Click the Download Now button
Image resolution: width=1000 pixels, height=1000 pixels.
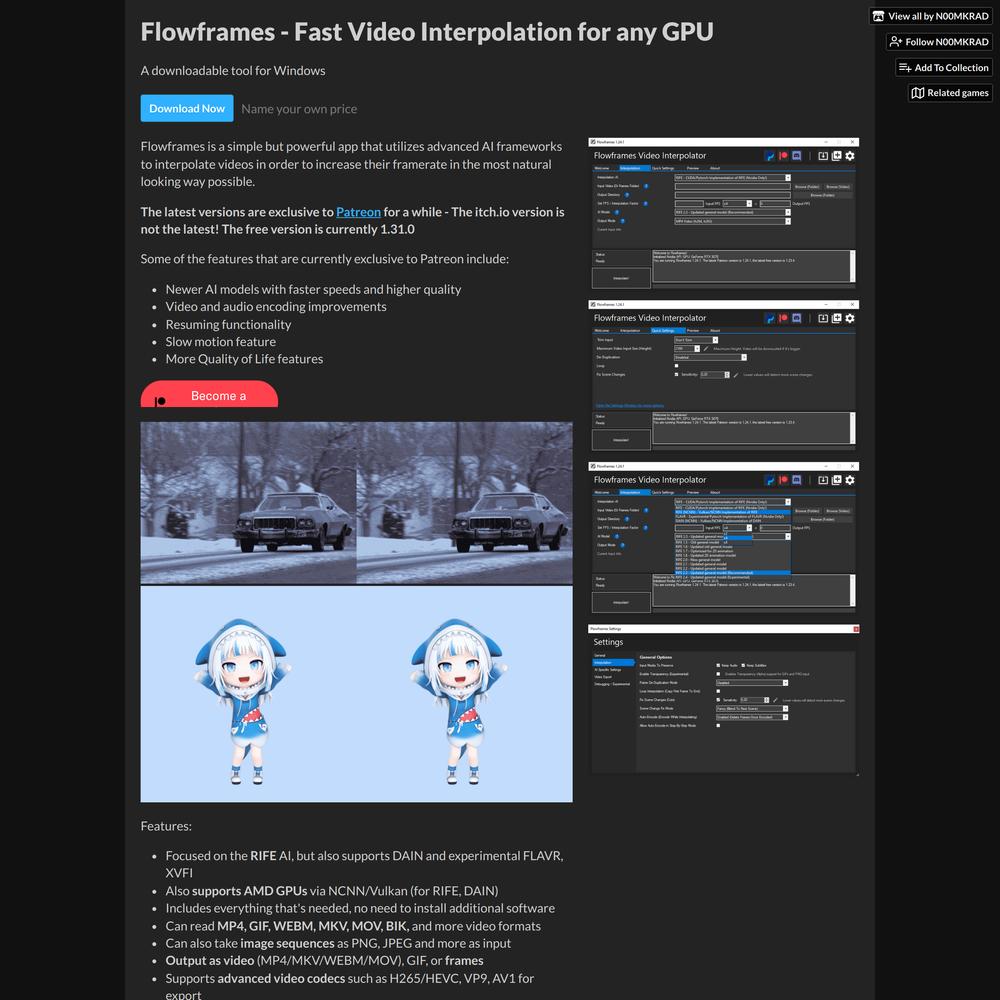[187, 108]
